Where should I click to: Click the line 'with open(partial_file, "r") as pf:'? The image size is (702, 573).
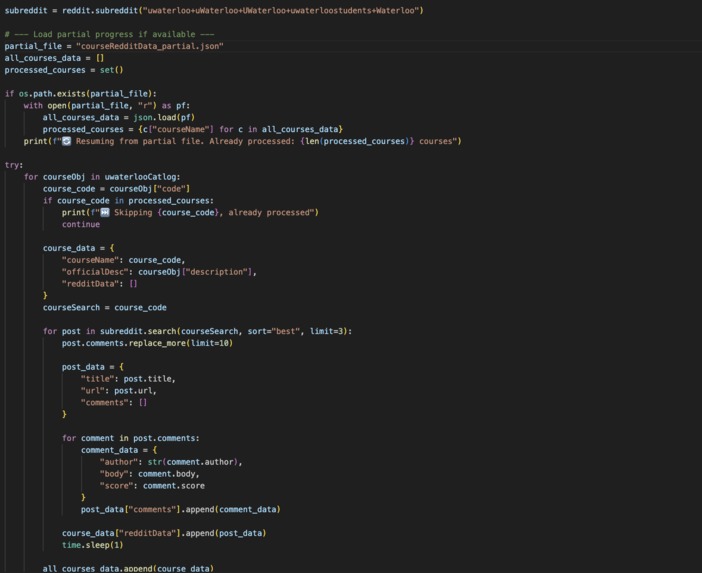107,106
